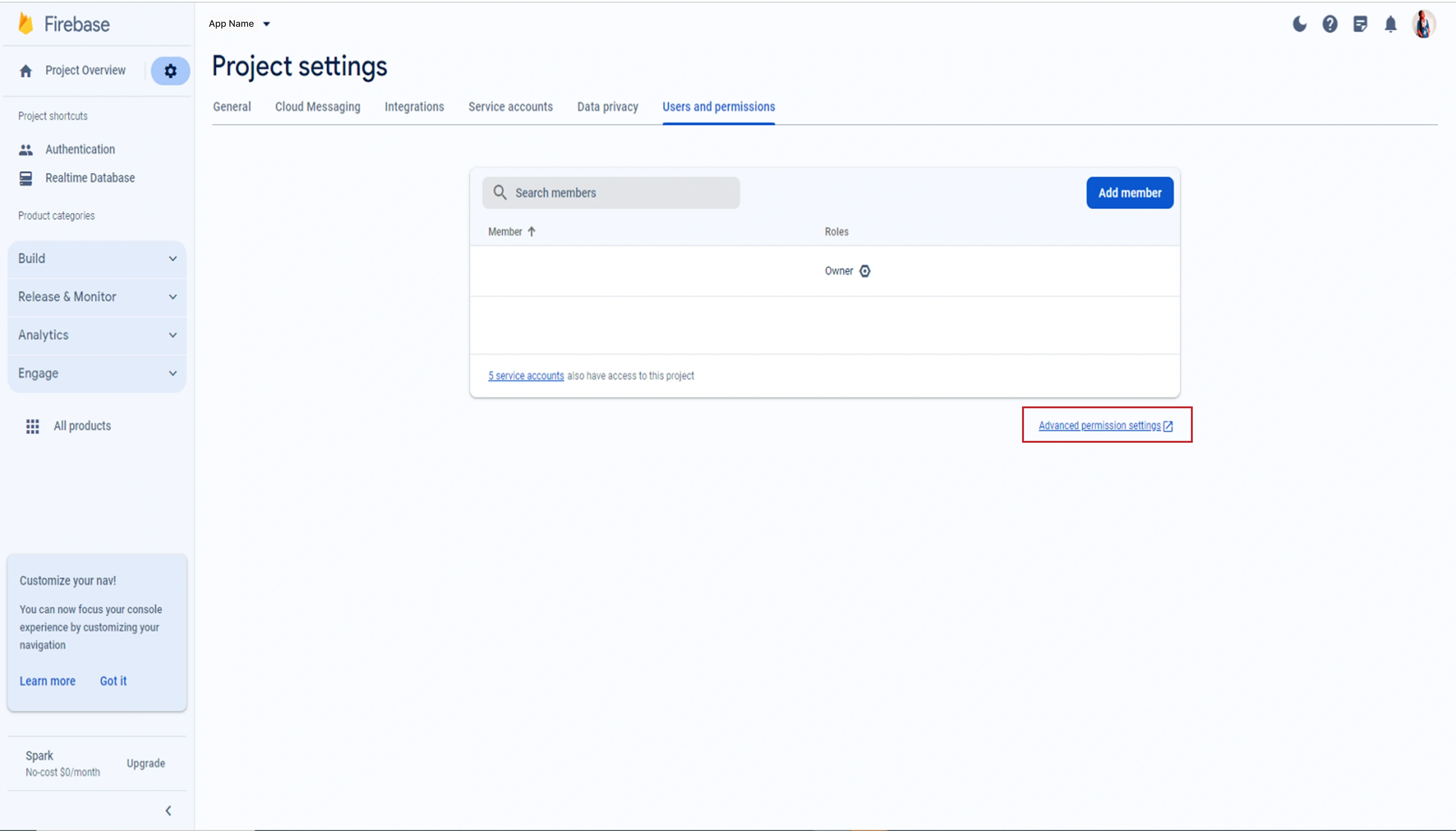Switch to the Data privacy tab
The height and width of the screenshot is (831, 1456).
pos(607,107)
